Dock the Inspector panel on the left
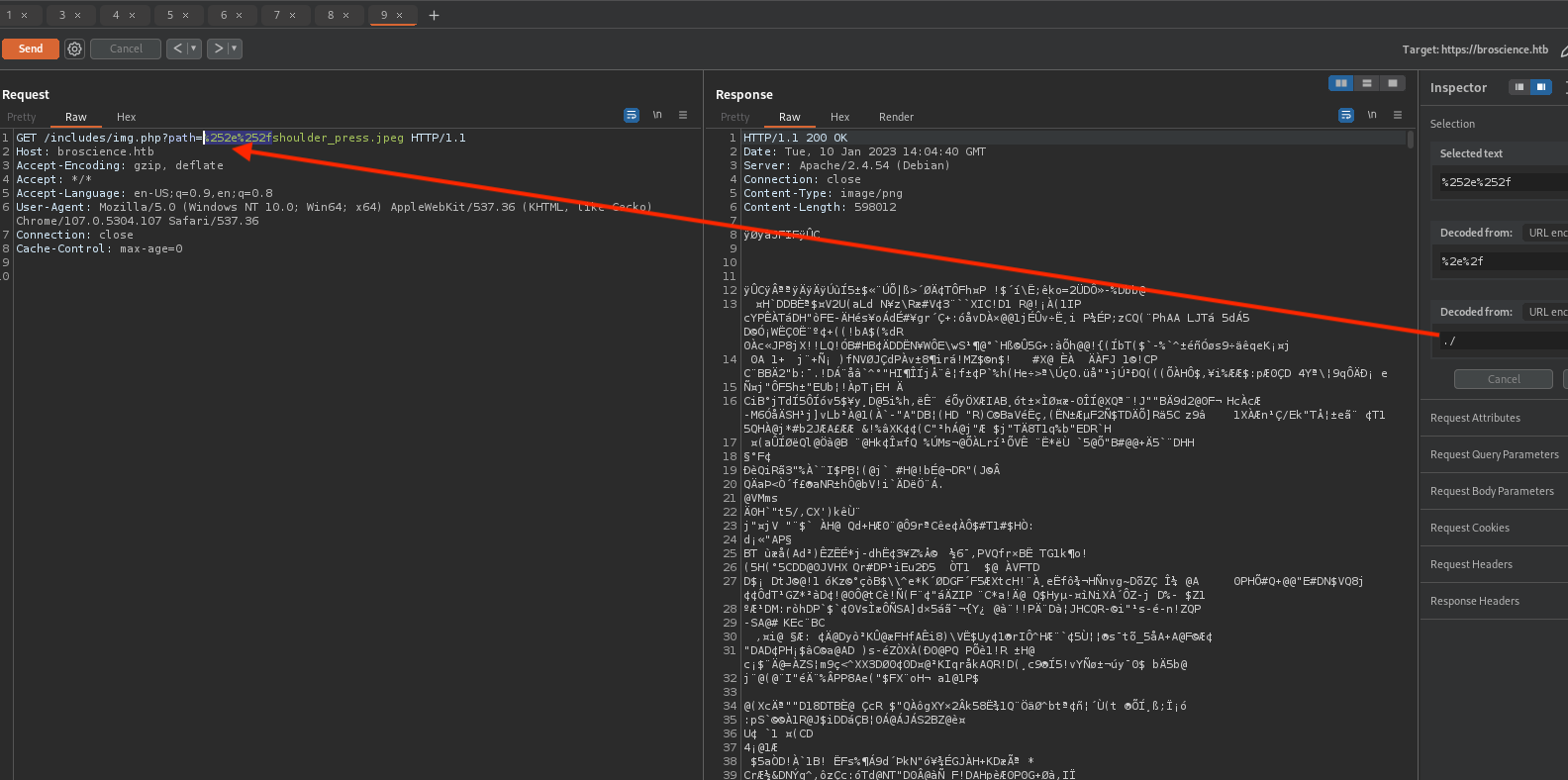The width and height of the screenshot is (1568, 780). pos(1519,87)
